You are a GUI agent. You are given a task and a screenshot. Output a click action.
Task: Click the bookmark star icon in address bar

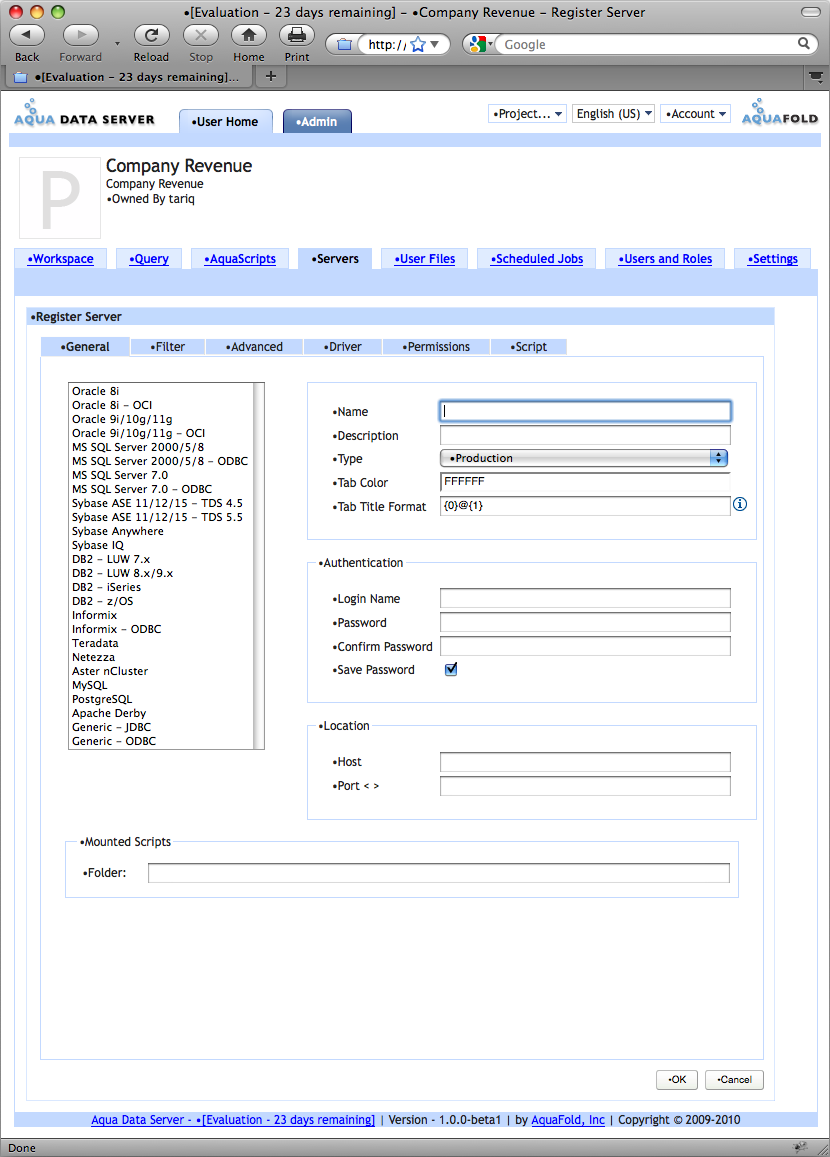(x=418, y=44)
